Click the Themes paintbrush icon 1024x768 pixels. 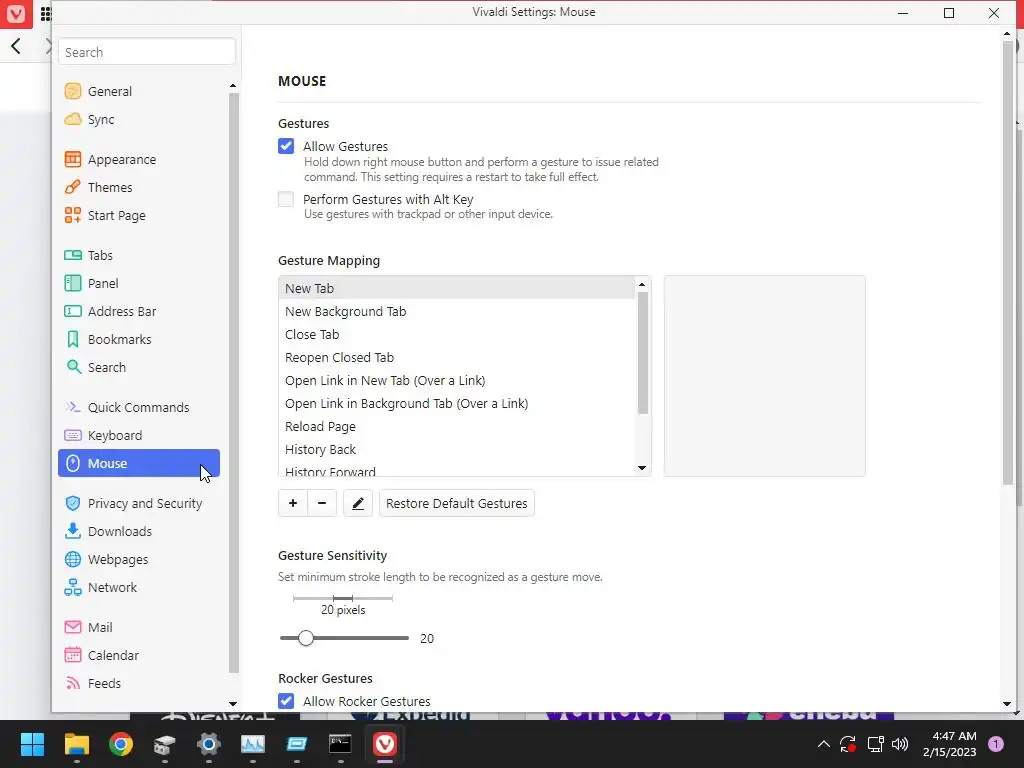pos(72,187)
